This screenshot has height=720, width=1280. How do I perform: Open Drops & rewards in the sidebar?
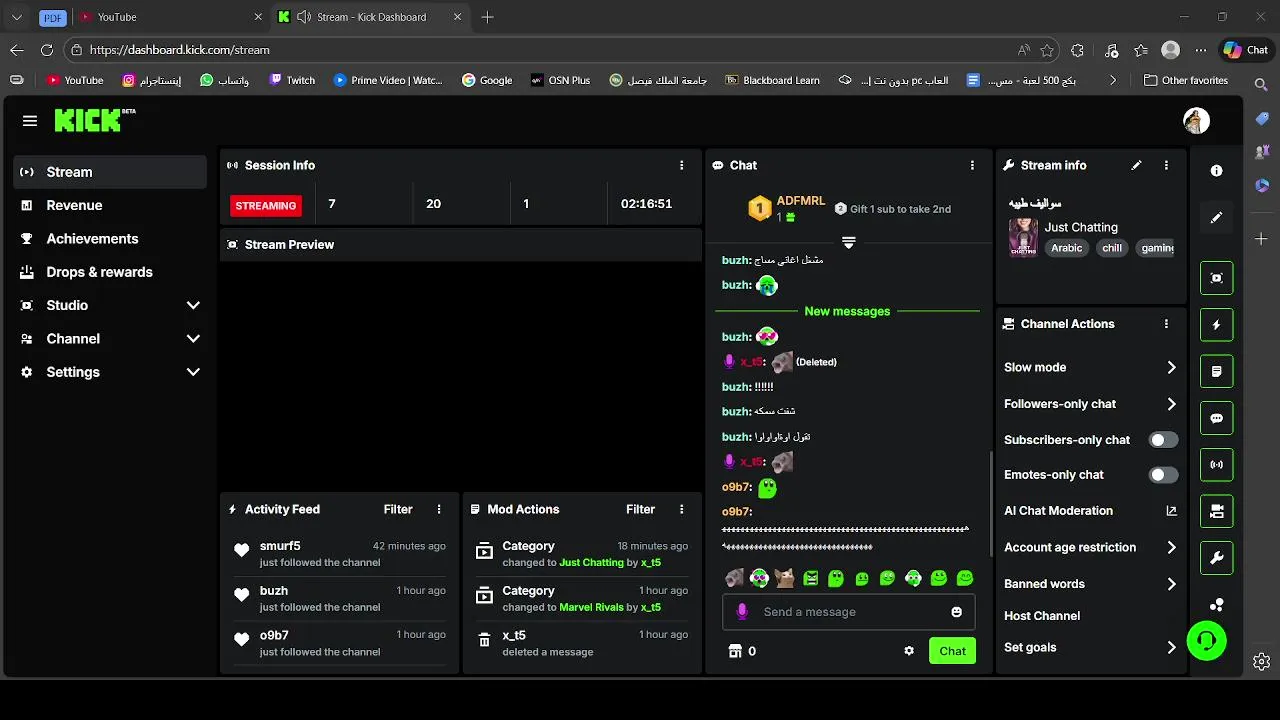[110, 272]
